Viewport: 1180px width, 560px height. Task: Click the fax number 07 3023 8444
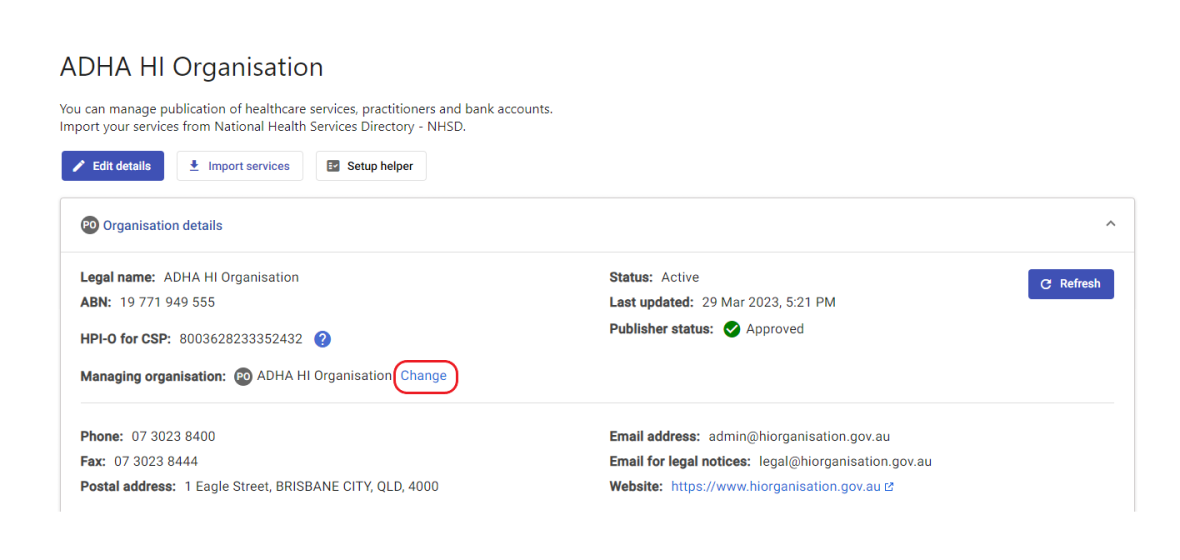(157, 461)
